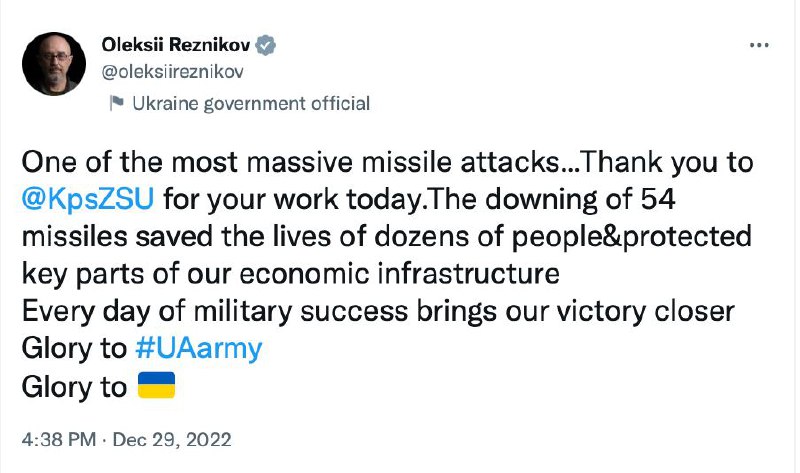The image size is (800, 473).
Task: Click the display name Oleksii Reznikov
Action: pos(177,46)
